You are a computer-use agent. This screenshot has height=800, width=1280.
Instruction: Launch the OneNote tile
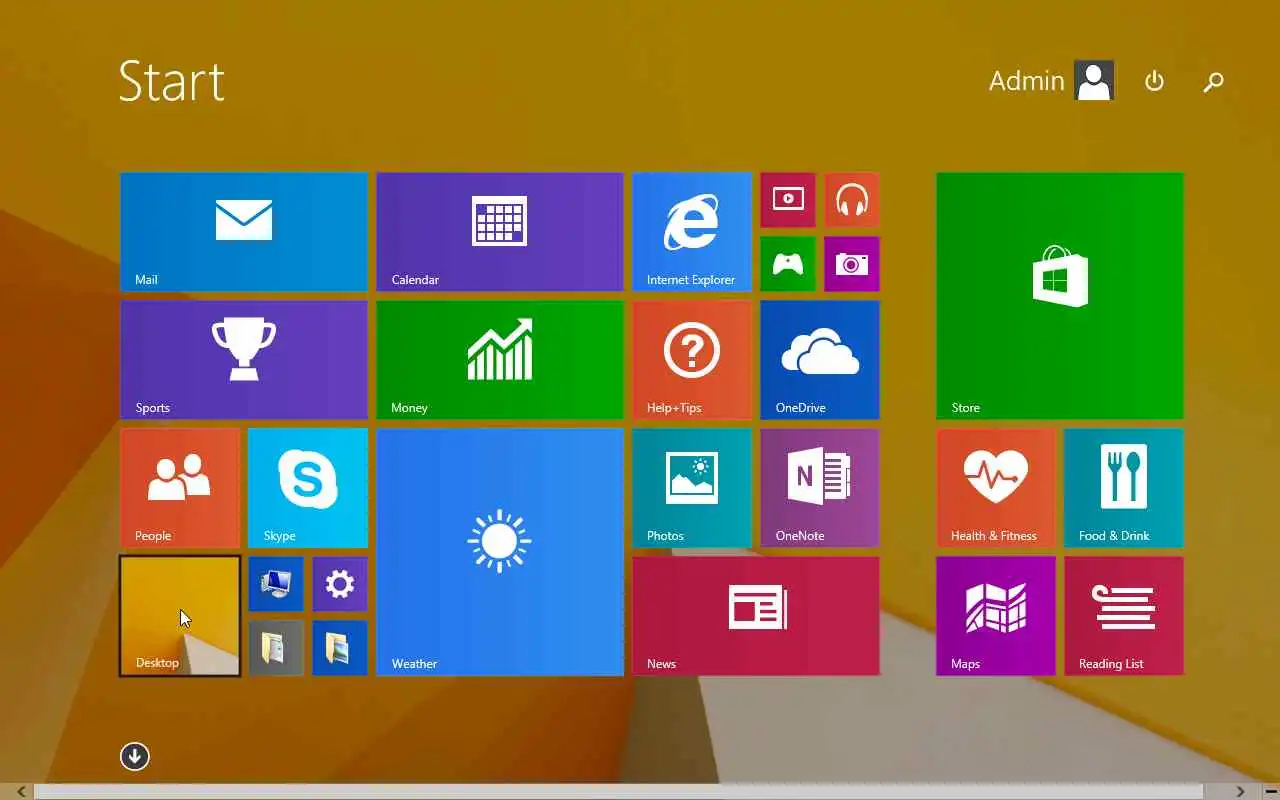(820, 488)
